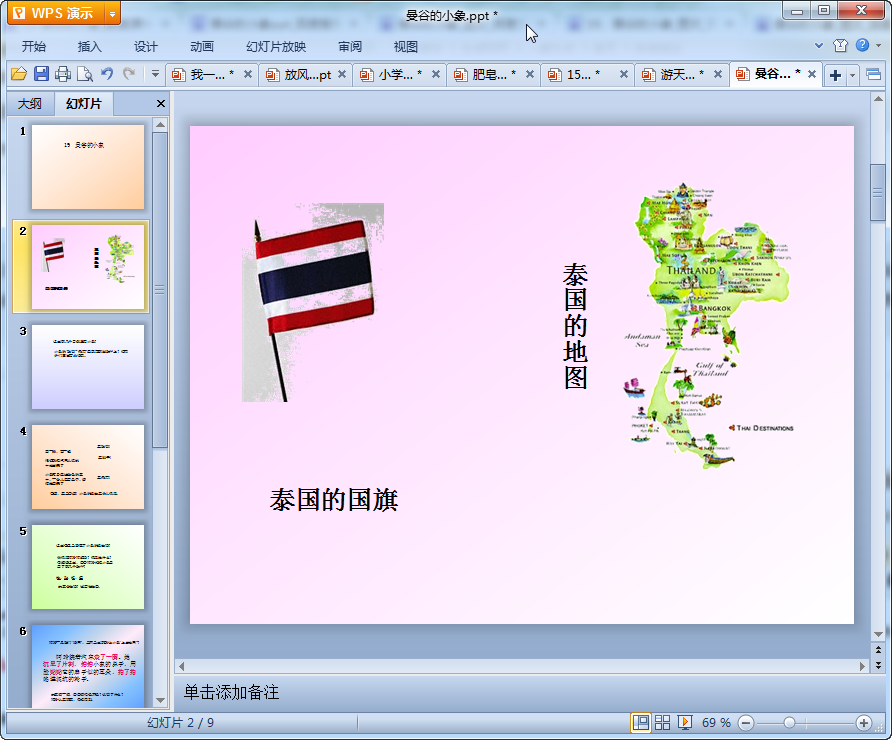Select slide 1 thumbnail
Viewport: 892px width, 740px height.
click(88, 167)
